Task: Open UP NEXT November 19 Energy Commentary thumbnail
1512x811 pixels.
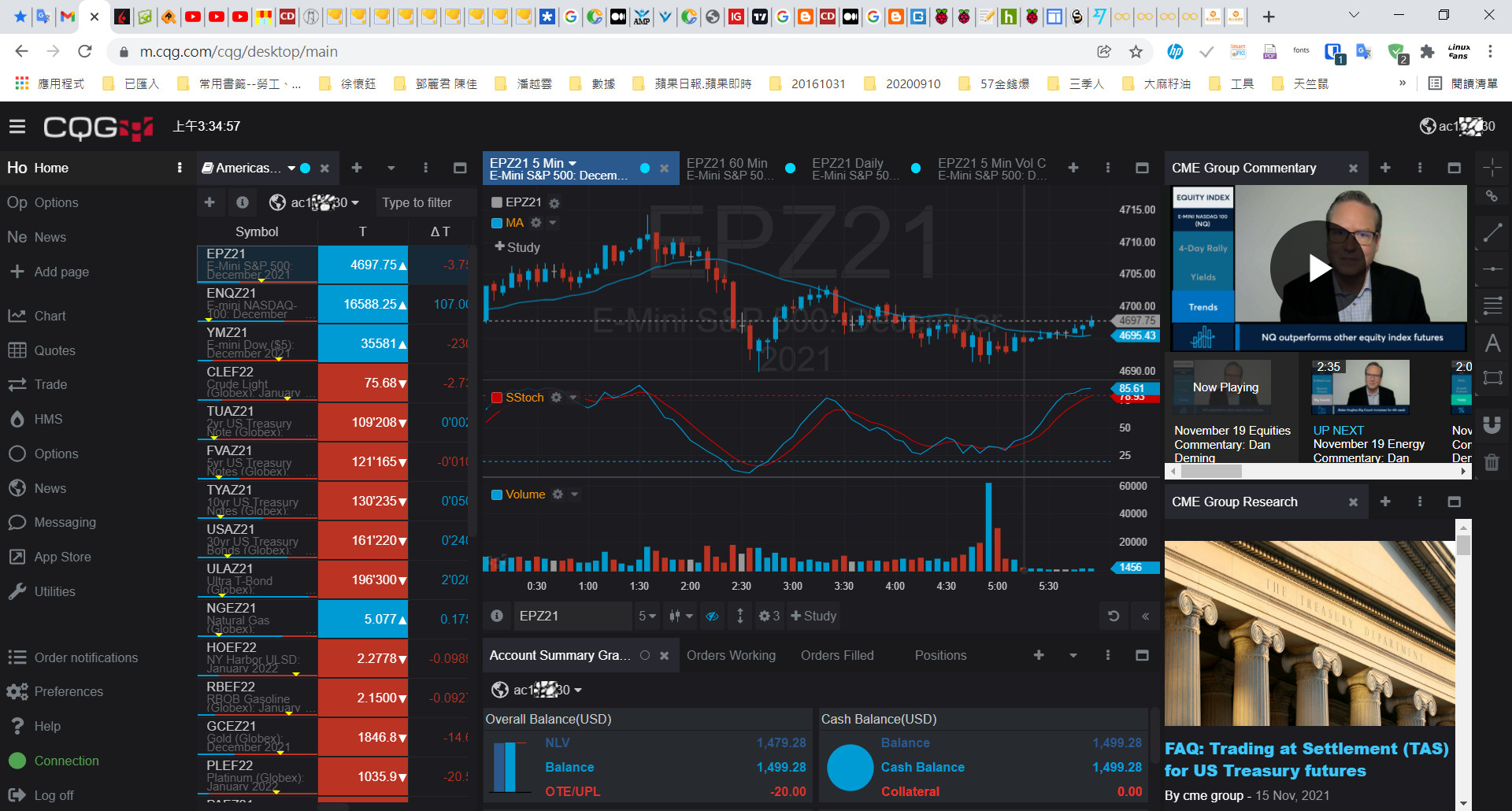Action: pyautogui.click(x=1361, y=387)
